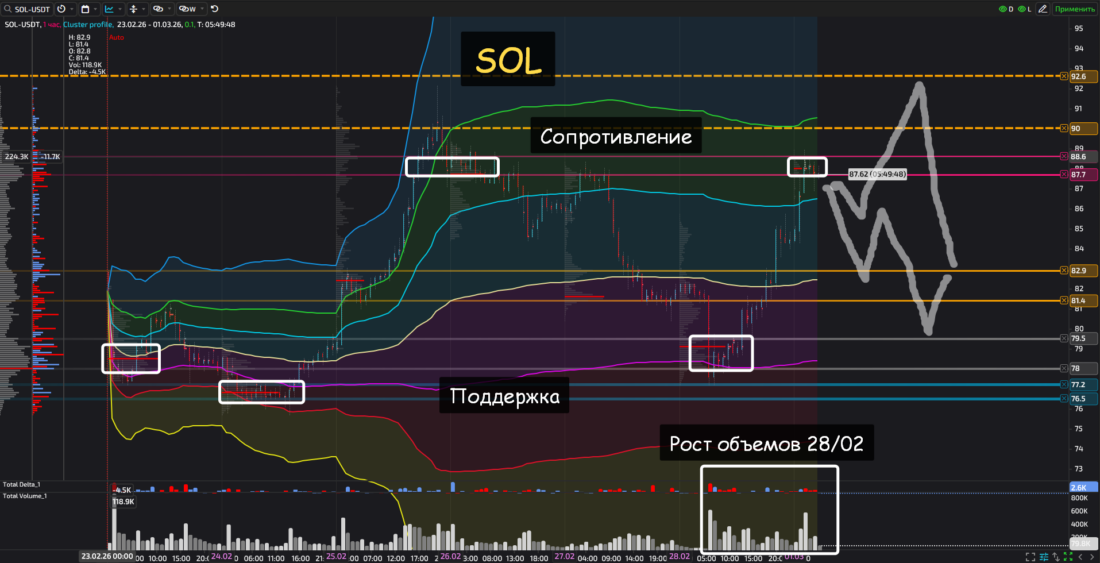Click the chart link icon
This screenshot has height=563, width=1100.
tap(159, 9)
